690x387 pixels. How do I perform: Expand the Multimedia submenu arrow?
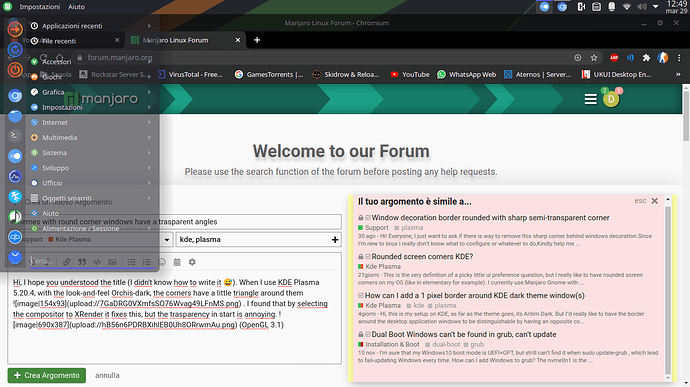[x=149, y=138]
